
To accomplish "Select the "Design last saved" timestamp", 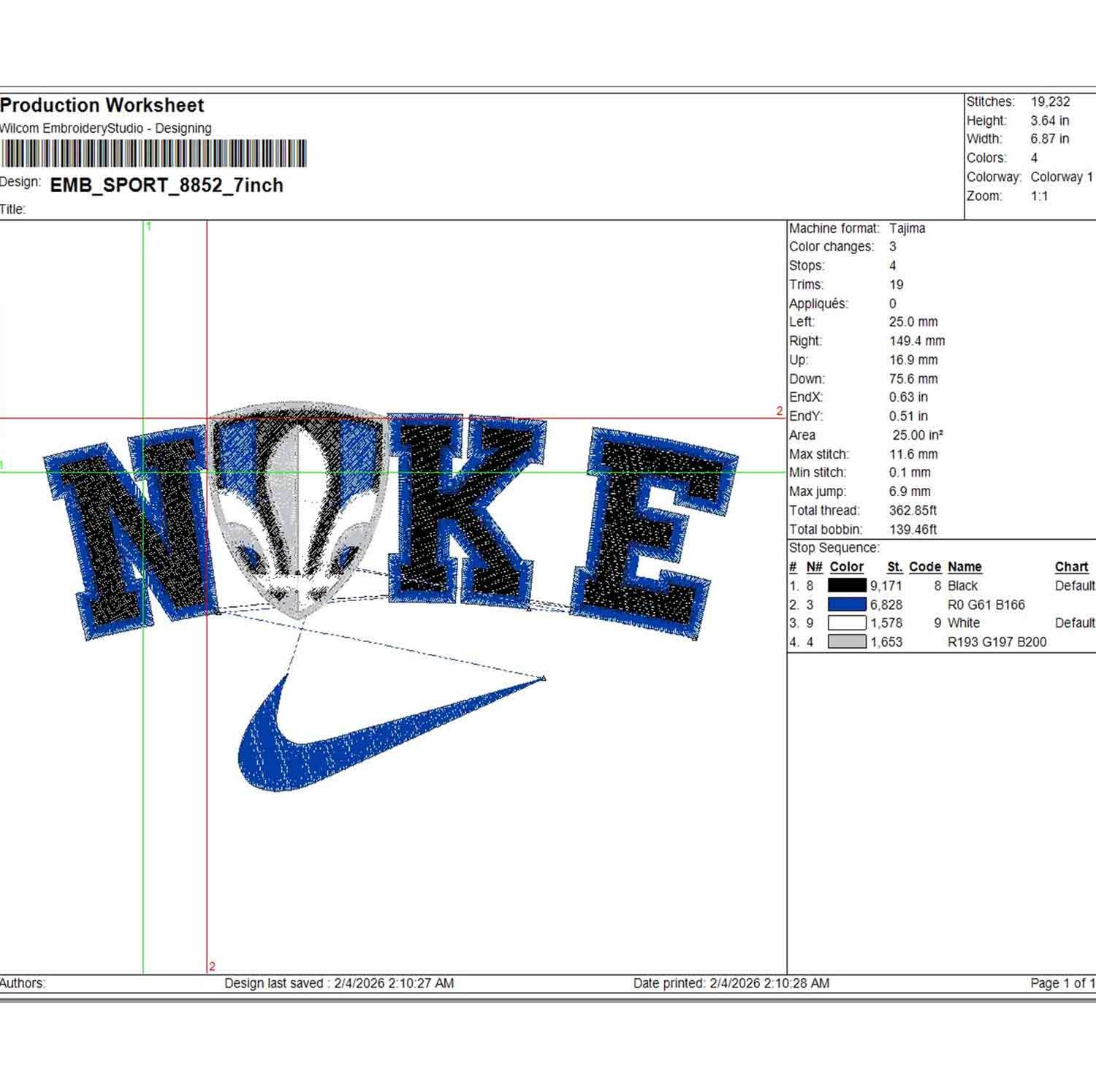I will (339, 983).
